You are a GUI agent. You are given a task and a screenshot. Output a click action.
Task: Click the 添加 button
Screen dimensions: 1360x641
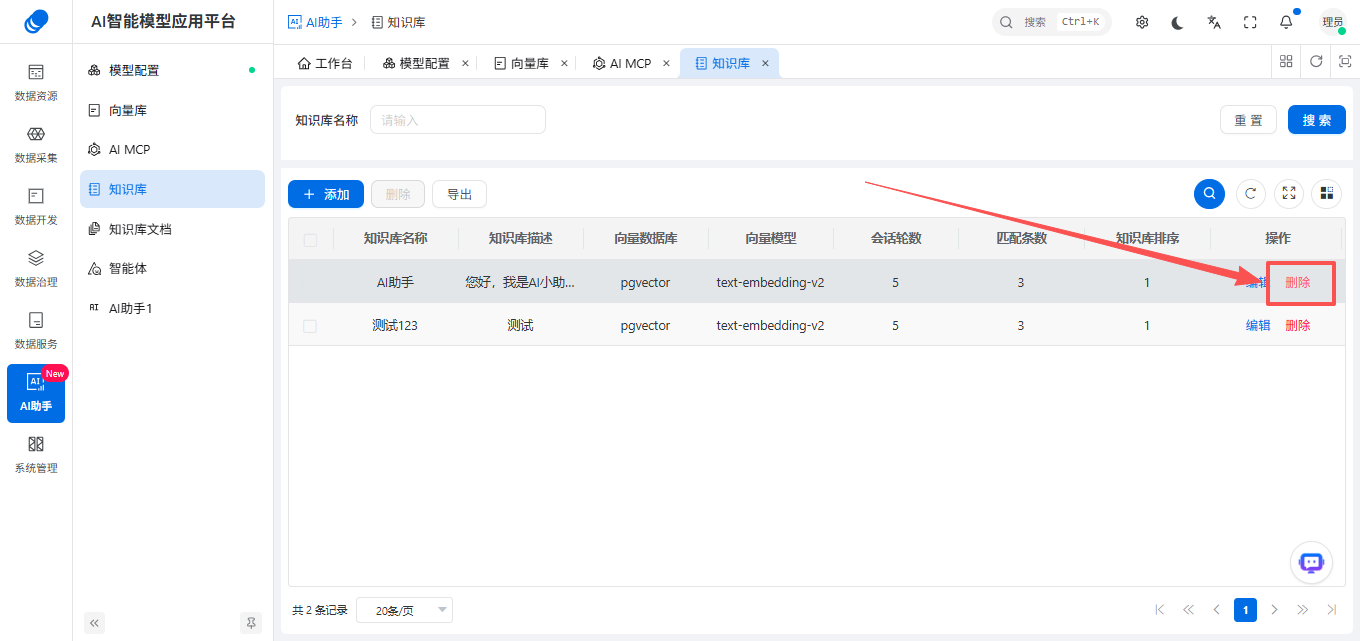coord(326,194)
